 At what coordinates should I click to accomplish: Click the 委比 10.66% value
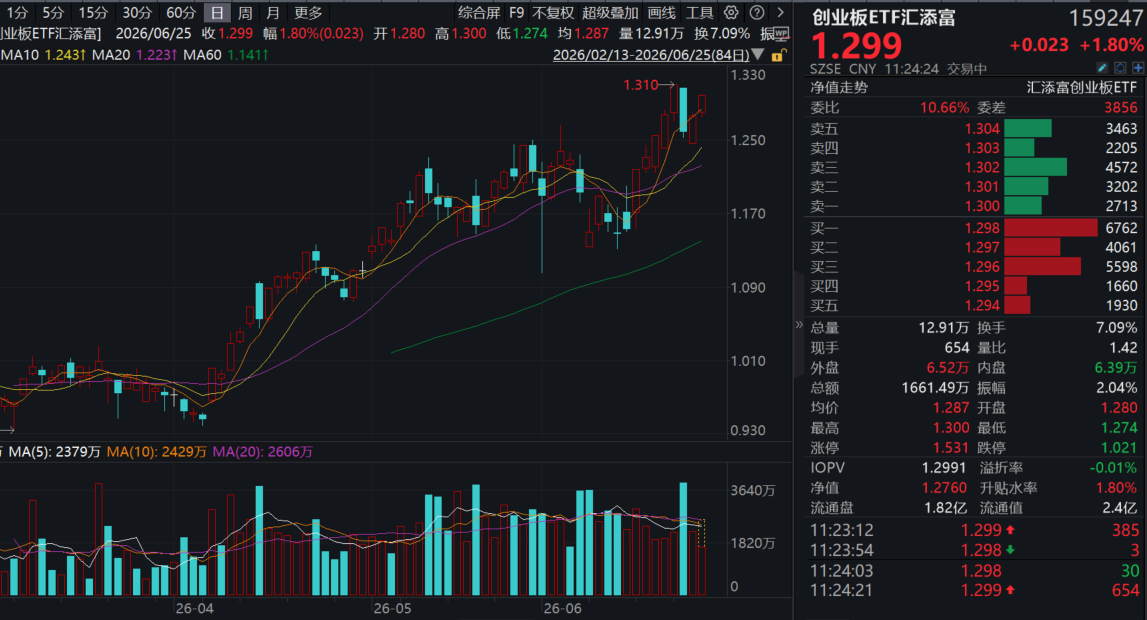click(x=944, y=107)
